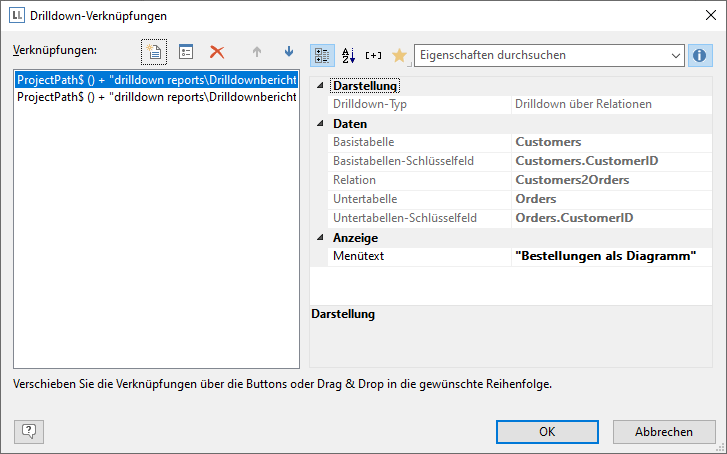The image size is (727, 454).
Task: Delete the selected link with red X
Action: click(216, 52)
